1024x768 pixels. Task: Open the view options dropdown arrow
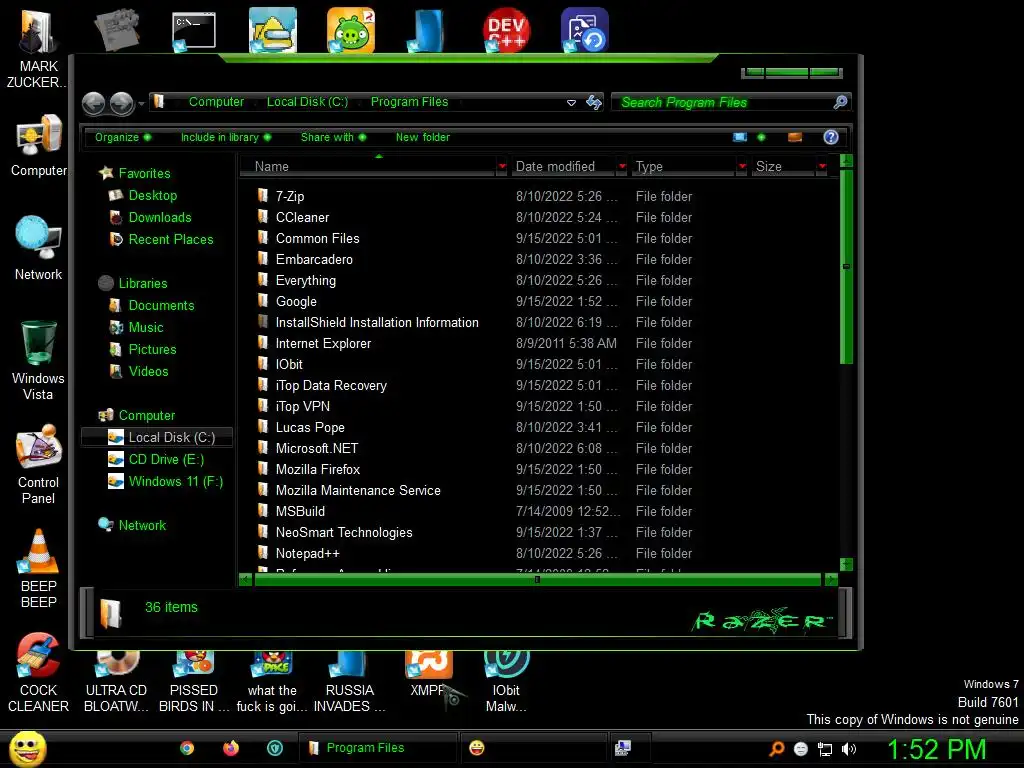(x=761, y=137)
